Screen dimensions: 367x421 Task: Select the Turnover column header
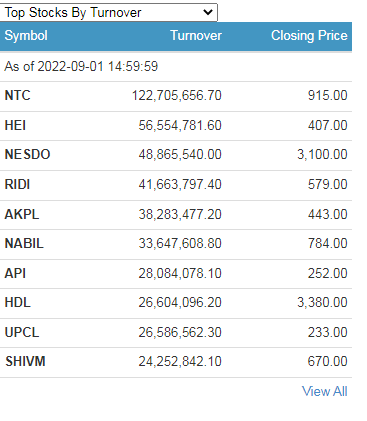(x=196, y=35)
